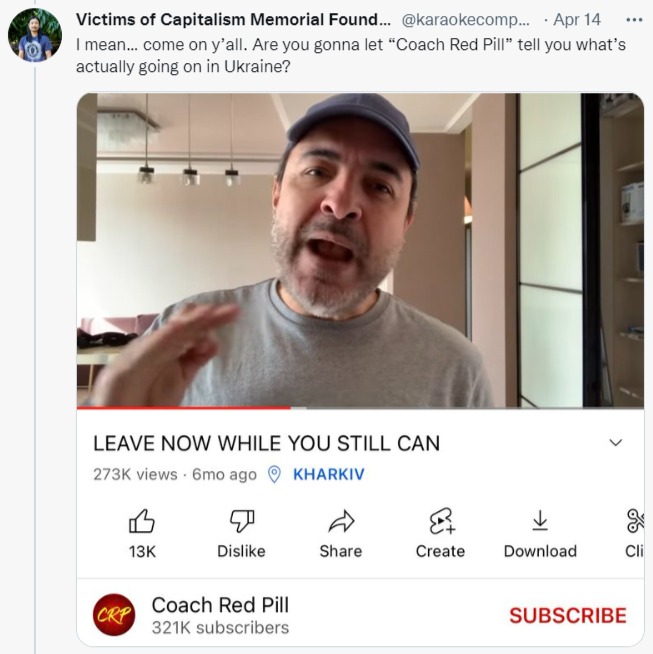The width and height of the screenshot is (653, 654).
Task: Click the thumbs-down Dislike icon
Action: coord(242,521)
